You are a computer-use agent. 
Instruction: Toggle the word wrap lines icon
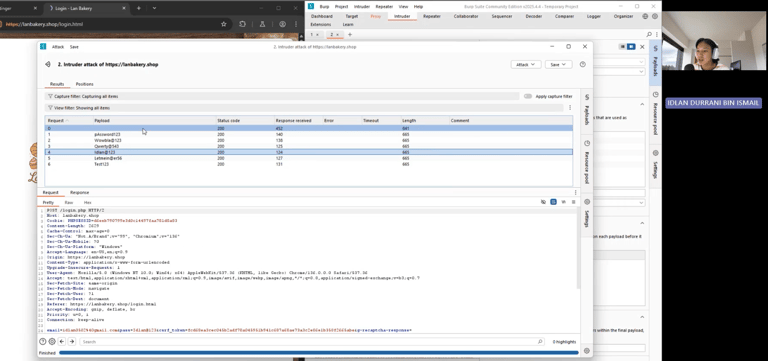(574, 202)
